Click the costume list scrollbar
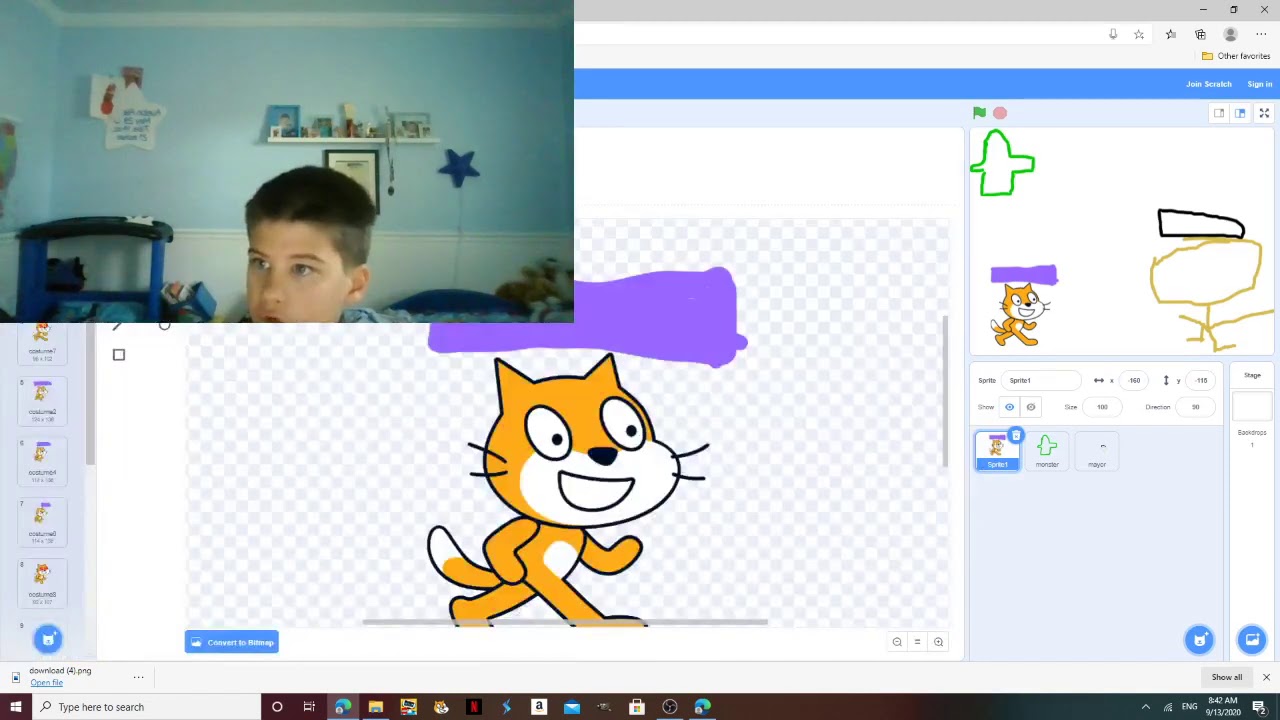The height and width of the screenshot is (720, 1280). pyautogui.click(x=90, y=395)
